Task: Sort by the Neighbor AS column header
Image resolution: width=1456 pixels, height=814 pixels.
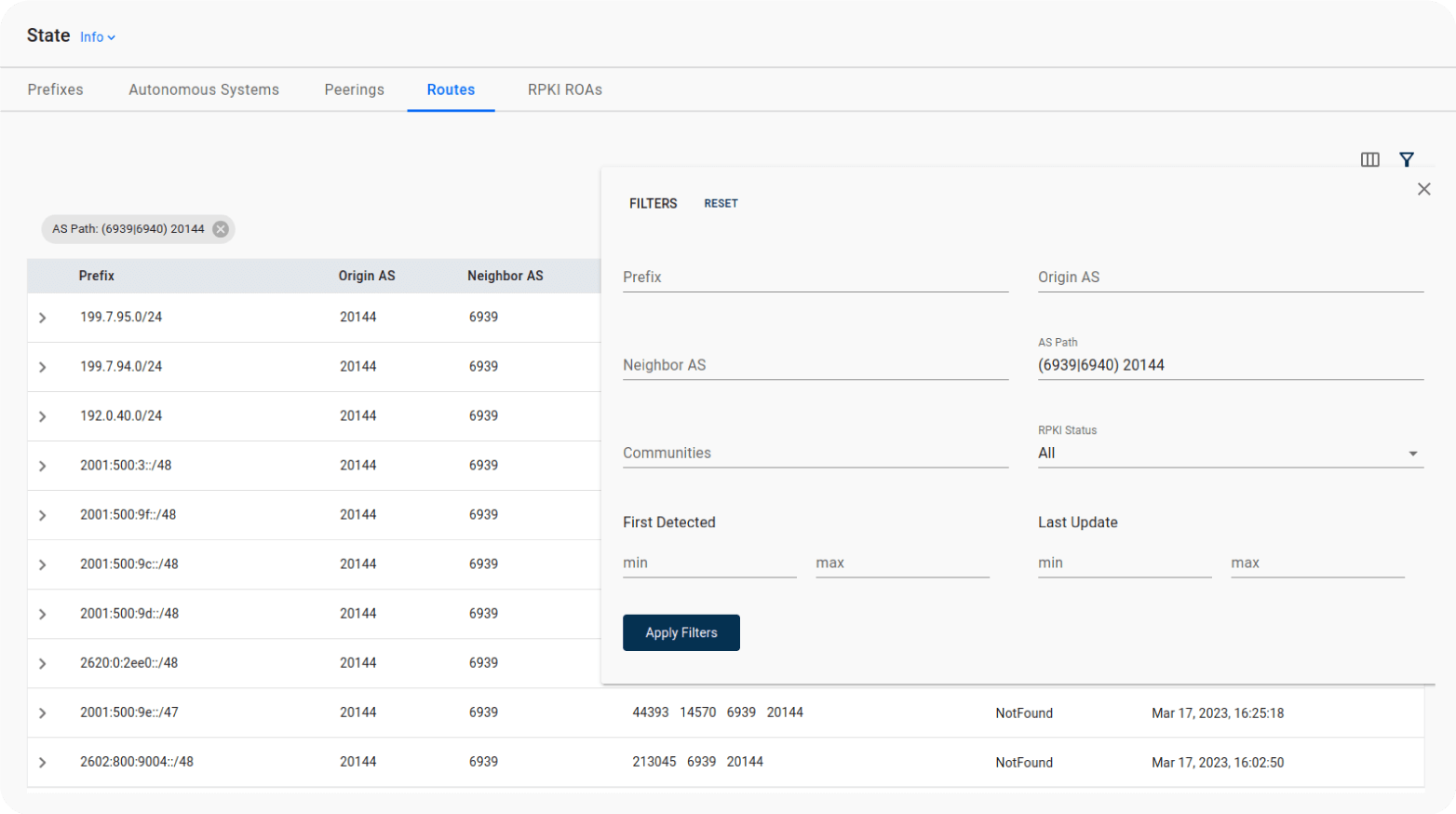Action: pyautogui.click(x=505, y=276)
